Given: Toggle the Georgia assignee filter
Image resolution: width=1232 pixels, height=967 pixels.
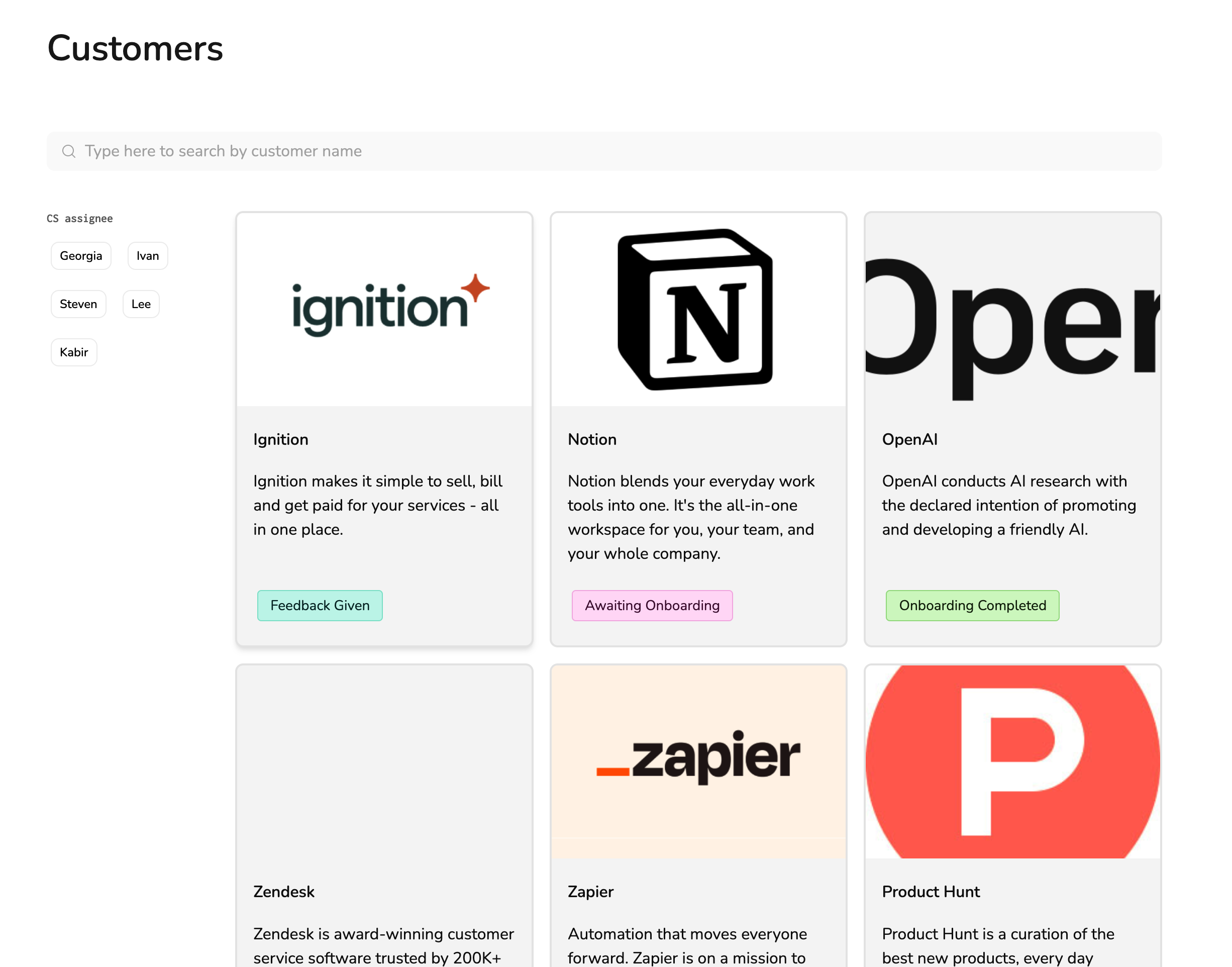Looking at the screenshot, I should pyautogui.click(x=81, y=256).
